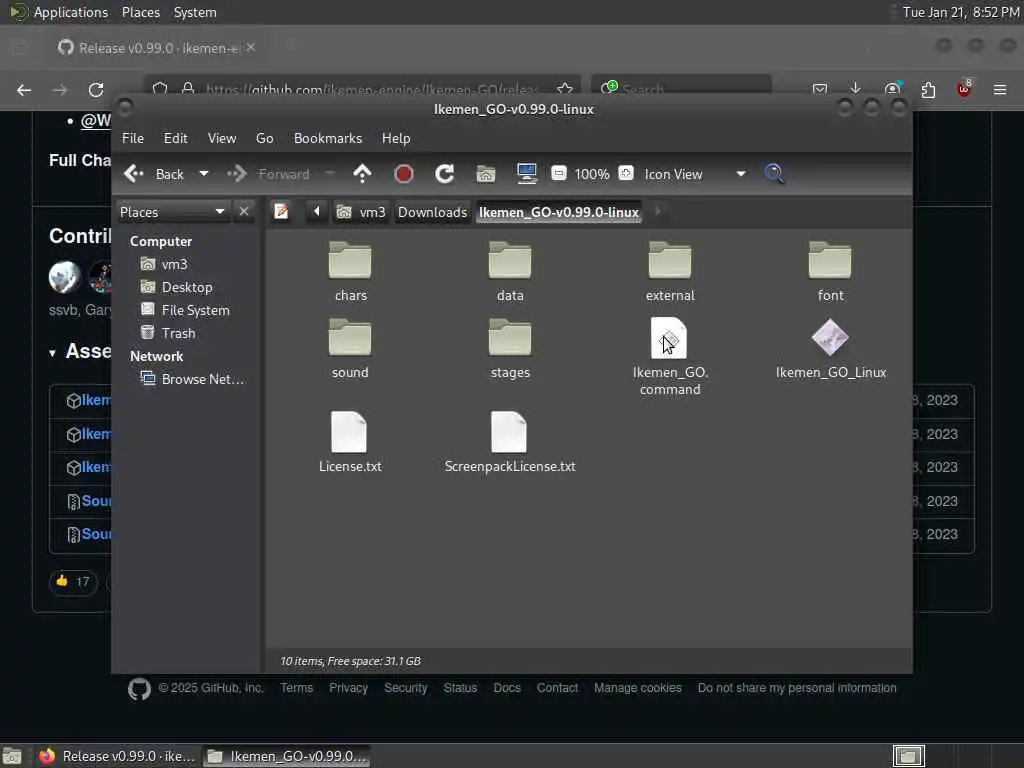This screenshot has height=768, width=1024.
Task: Switch to Firefox Release v0.99.0 taskbar button
Action: click(116, 756)
